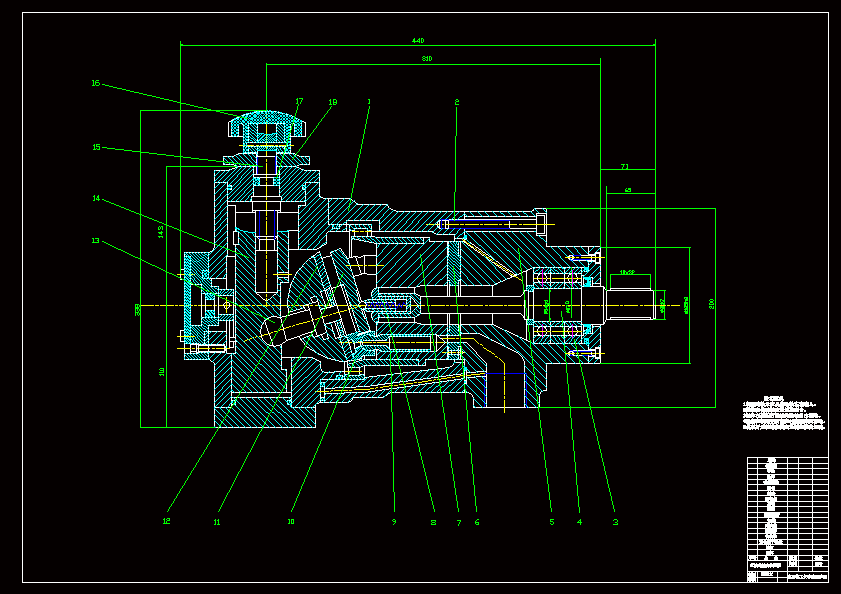This screenshot has width=841, height=594.
Task: Select part callout number 15
Action: click(x=96, y=147)
